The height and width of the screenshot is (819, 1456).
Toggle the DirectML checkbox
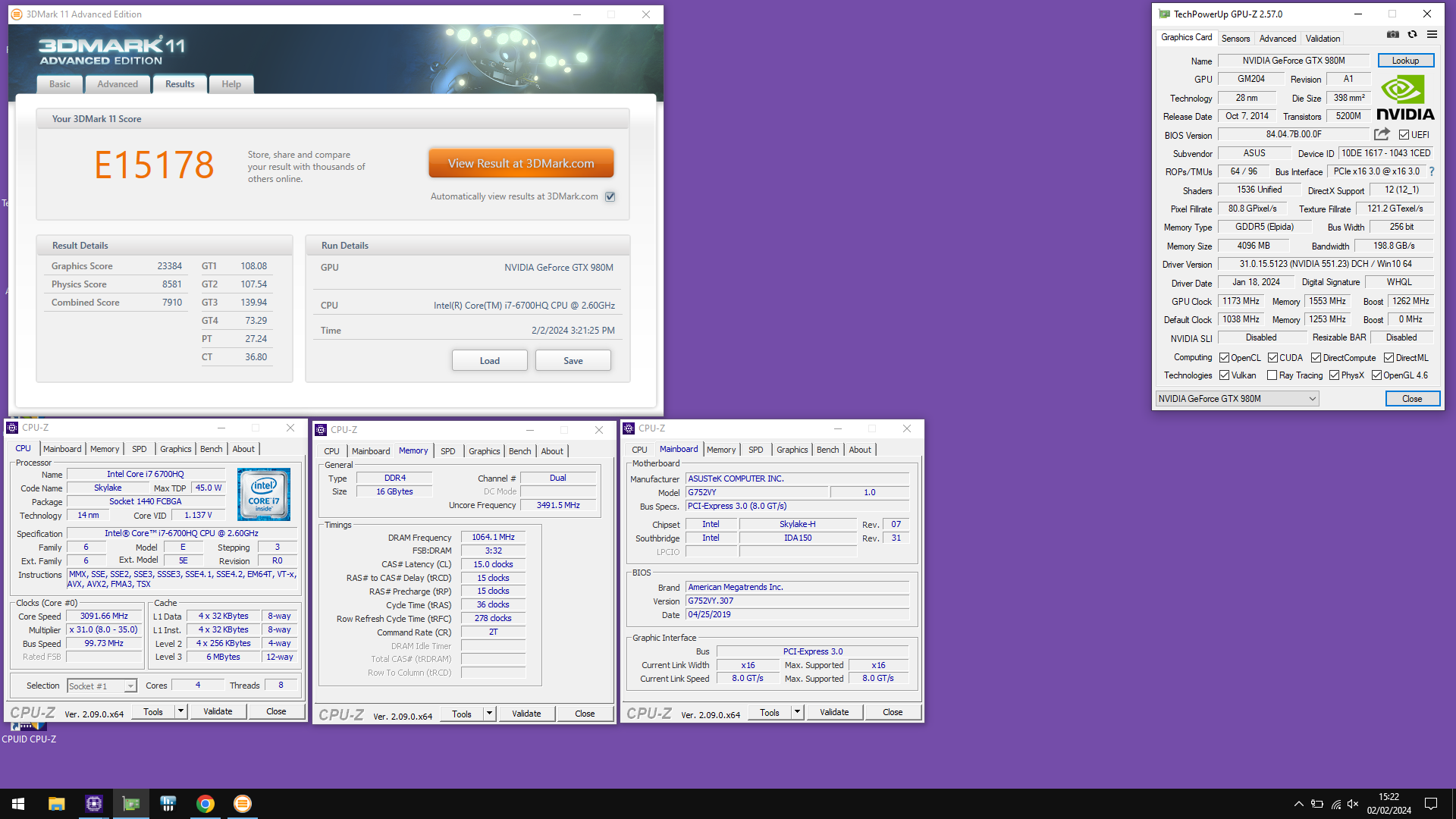coord(1389,358)
